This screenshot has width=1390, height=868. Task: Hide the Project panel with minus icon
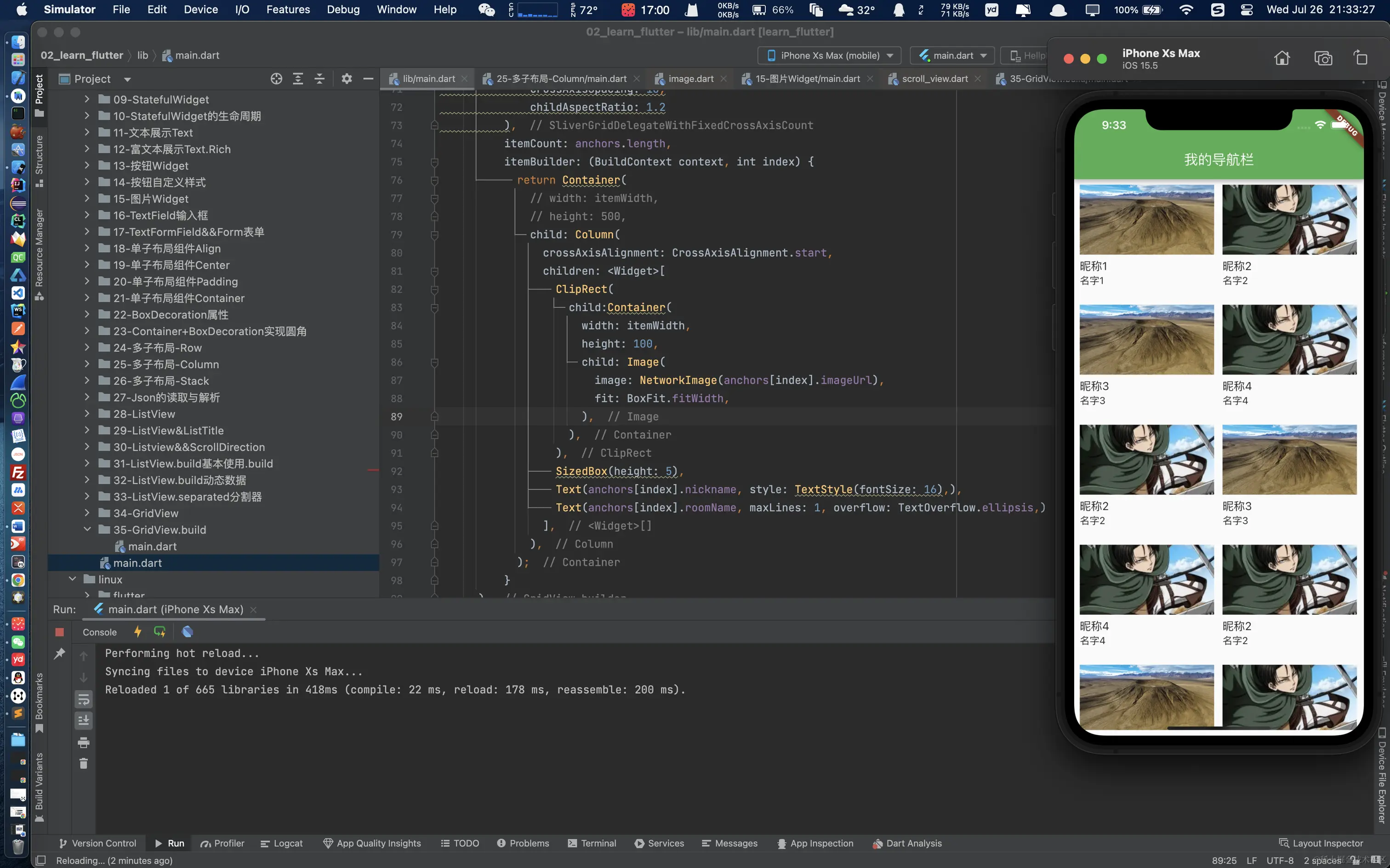tap(368, 79)
